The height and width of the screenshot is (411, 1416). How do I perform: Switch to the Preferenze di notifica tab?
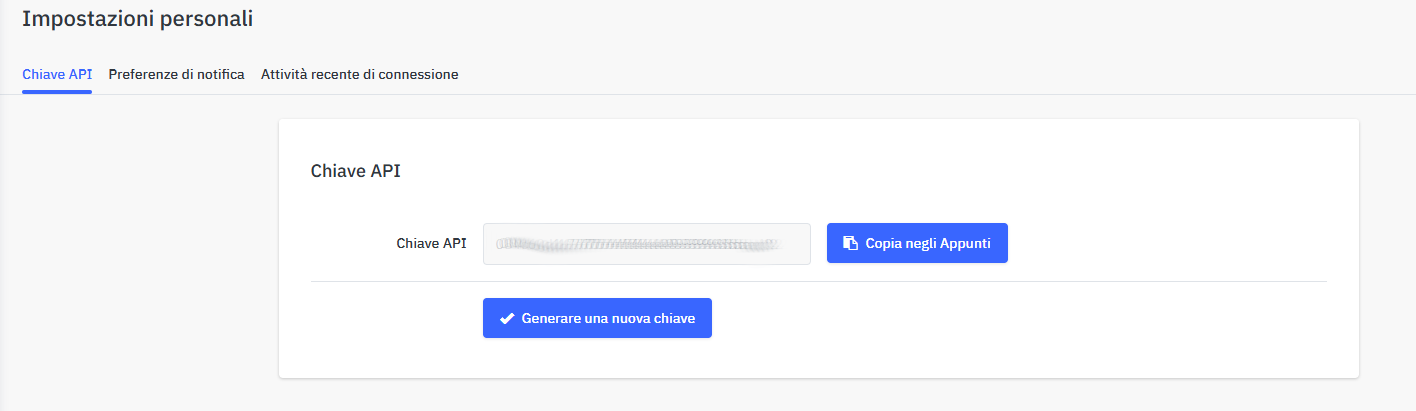[x=176, y=75]
